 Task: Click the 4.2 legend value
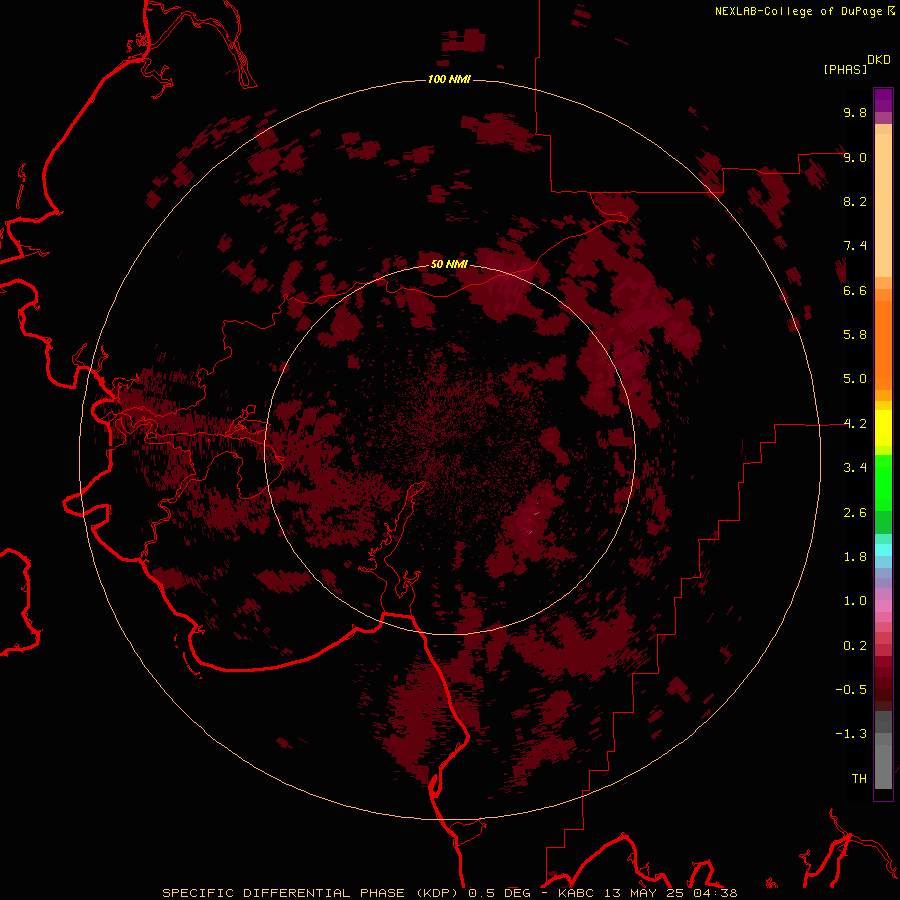tap(855, 424)
